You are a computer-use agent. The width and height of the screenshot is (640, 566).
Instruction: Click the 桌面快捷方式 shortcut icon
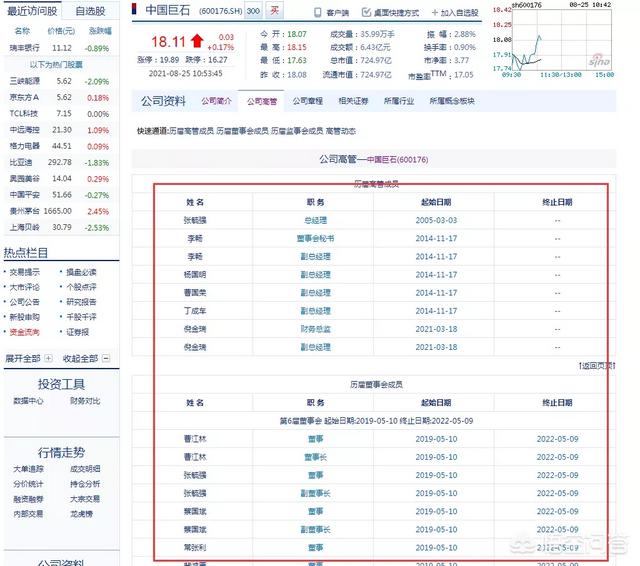(366, 12)
